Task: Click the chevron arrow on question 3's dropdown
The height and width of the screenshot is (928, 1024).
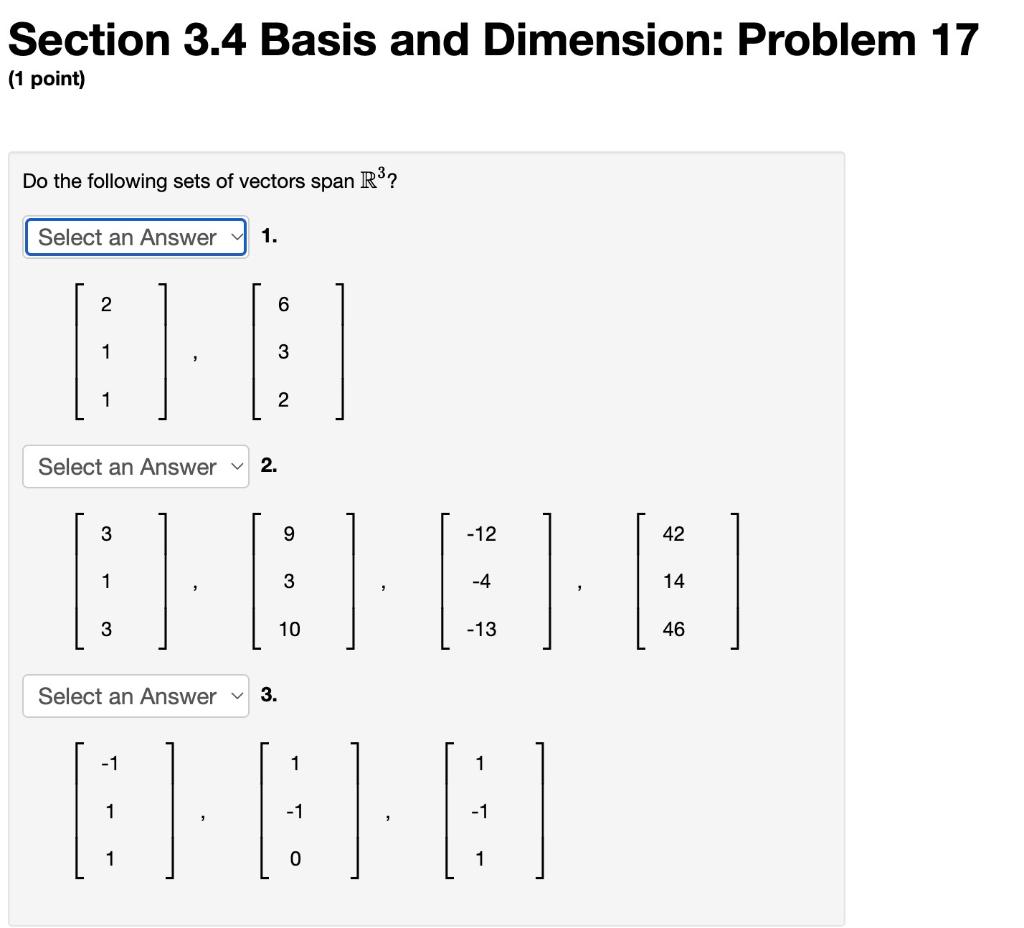Action: pos(236,696)
